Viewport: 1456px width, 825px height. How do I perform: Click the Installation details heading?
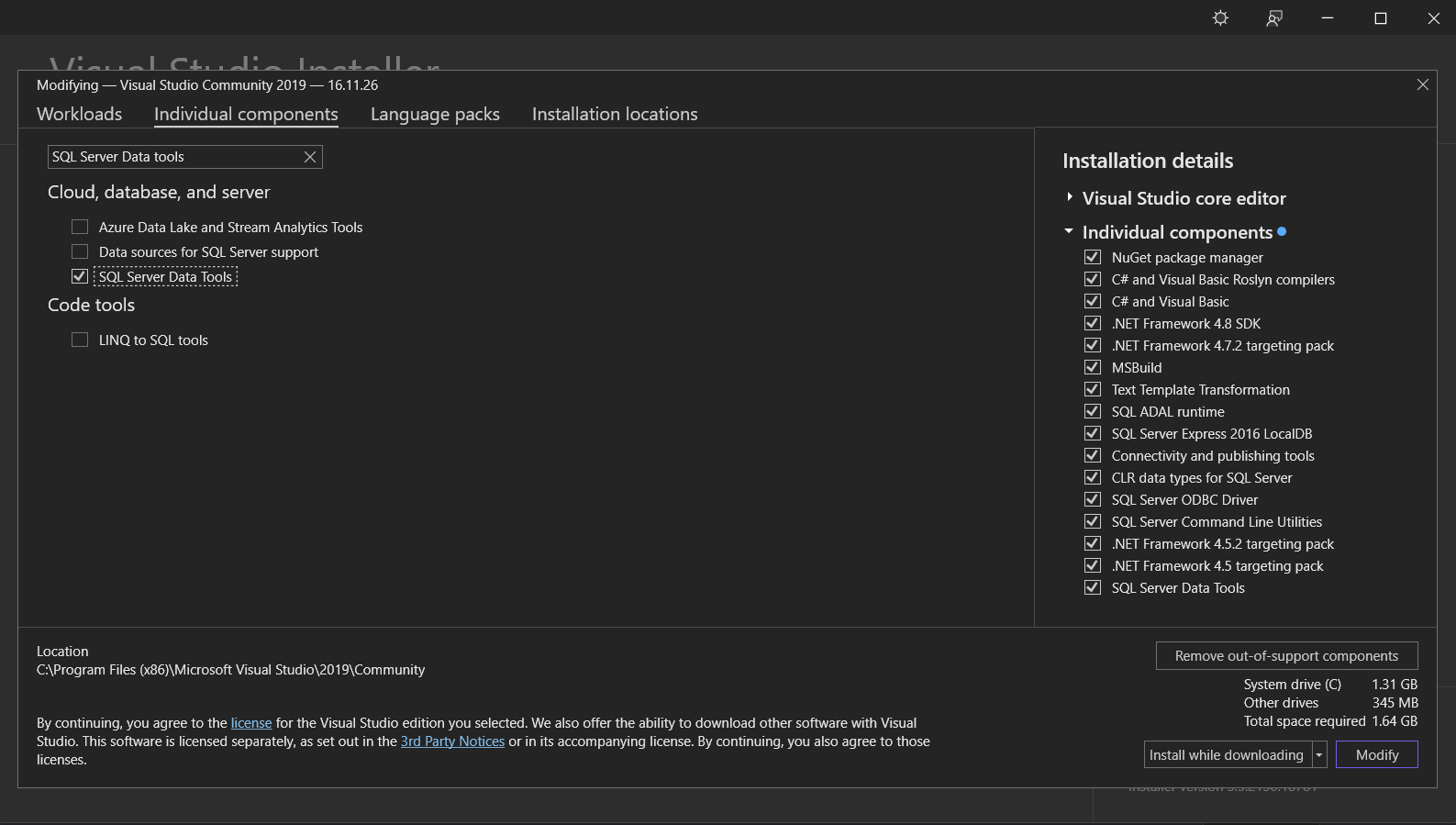[1148, 161]
